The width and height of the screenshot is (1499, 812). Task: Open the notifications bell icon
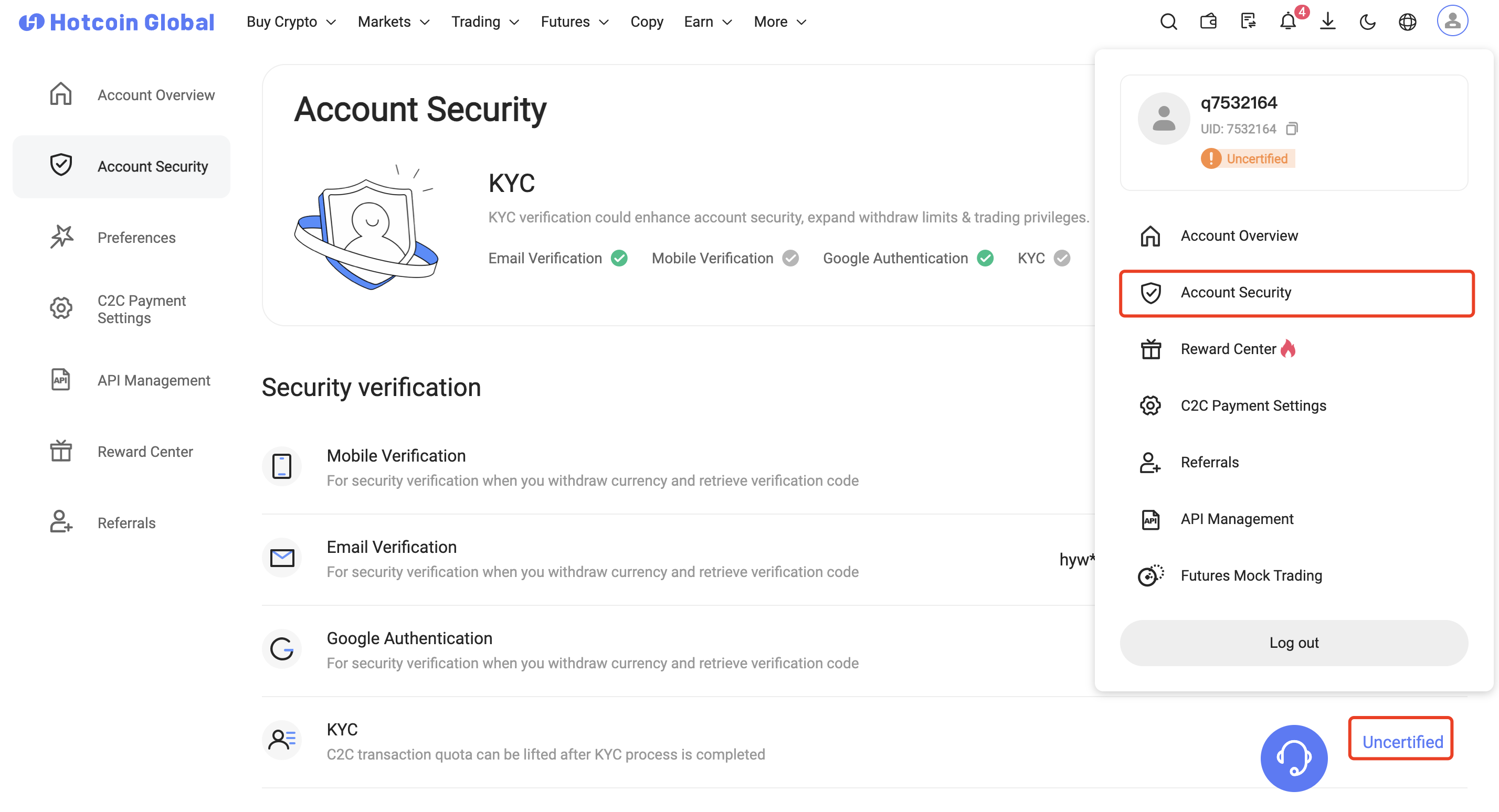(x=1288, y=22)
